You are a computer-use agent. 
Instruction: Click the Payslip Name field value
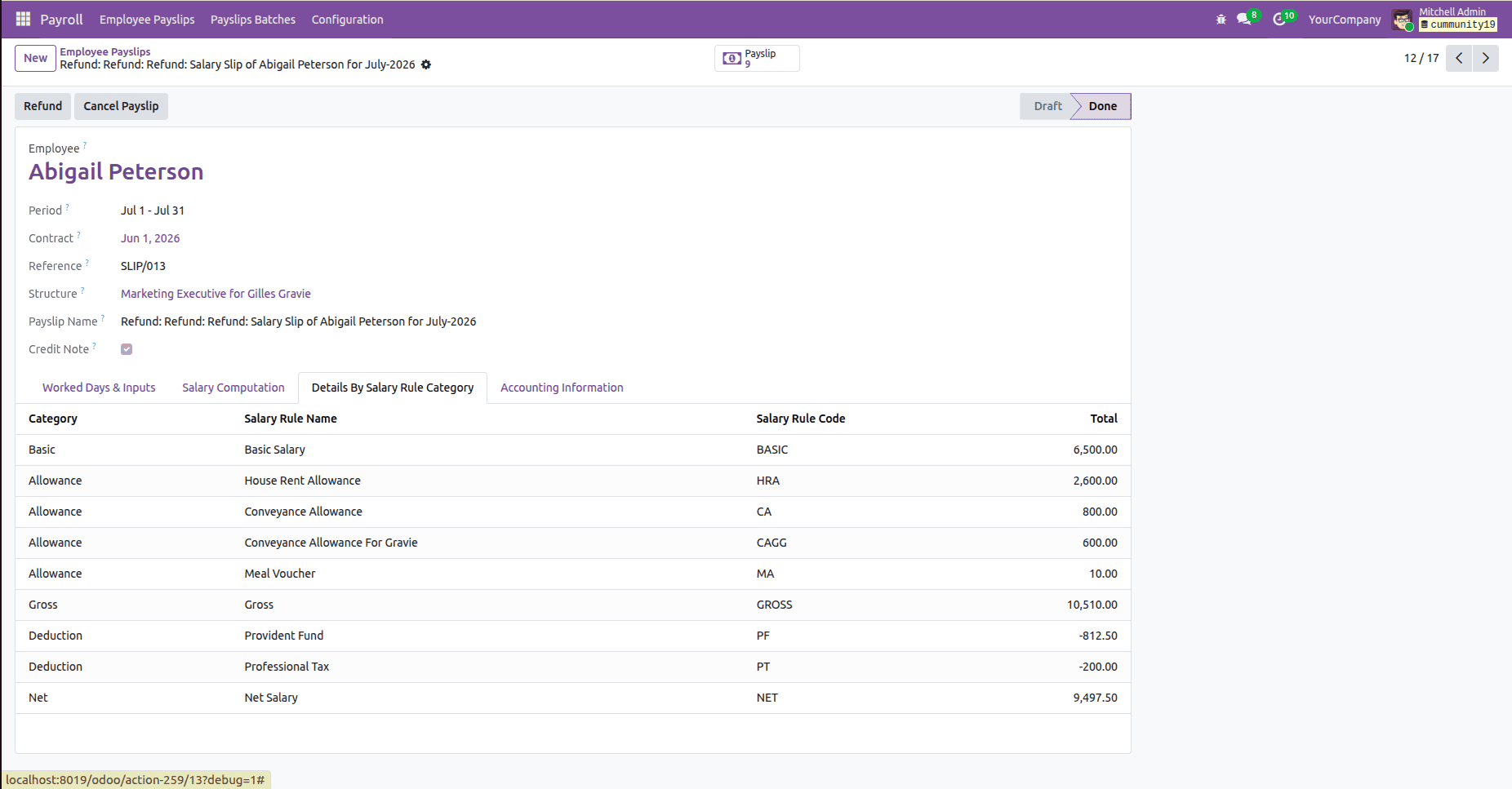point(298,321)
